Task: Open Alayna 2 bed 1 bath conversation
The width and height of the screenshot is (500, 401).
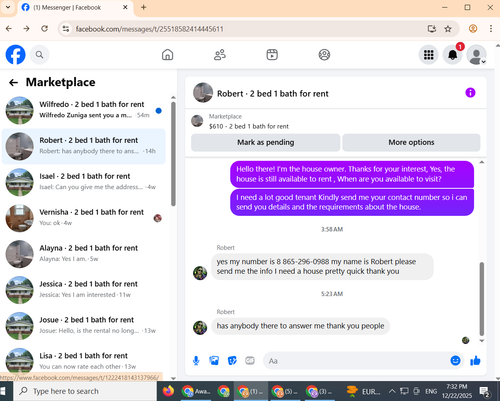Action: pyautogui.click(x=83, y=254)
